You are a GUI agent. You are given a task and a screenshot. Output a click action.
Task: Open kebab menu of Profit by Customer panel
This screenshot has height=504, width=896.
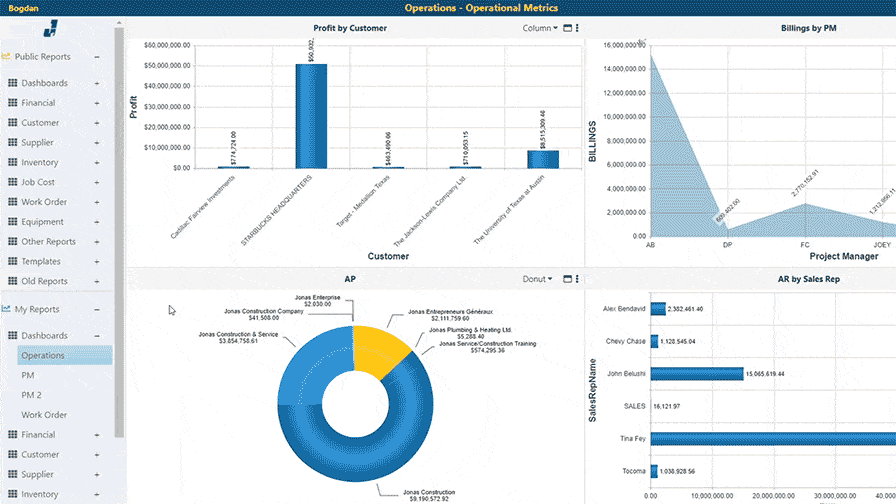[x=577, y=28]
